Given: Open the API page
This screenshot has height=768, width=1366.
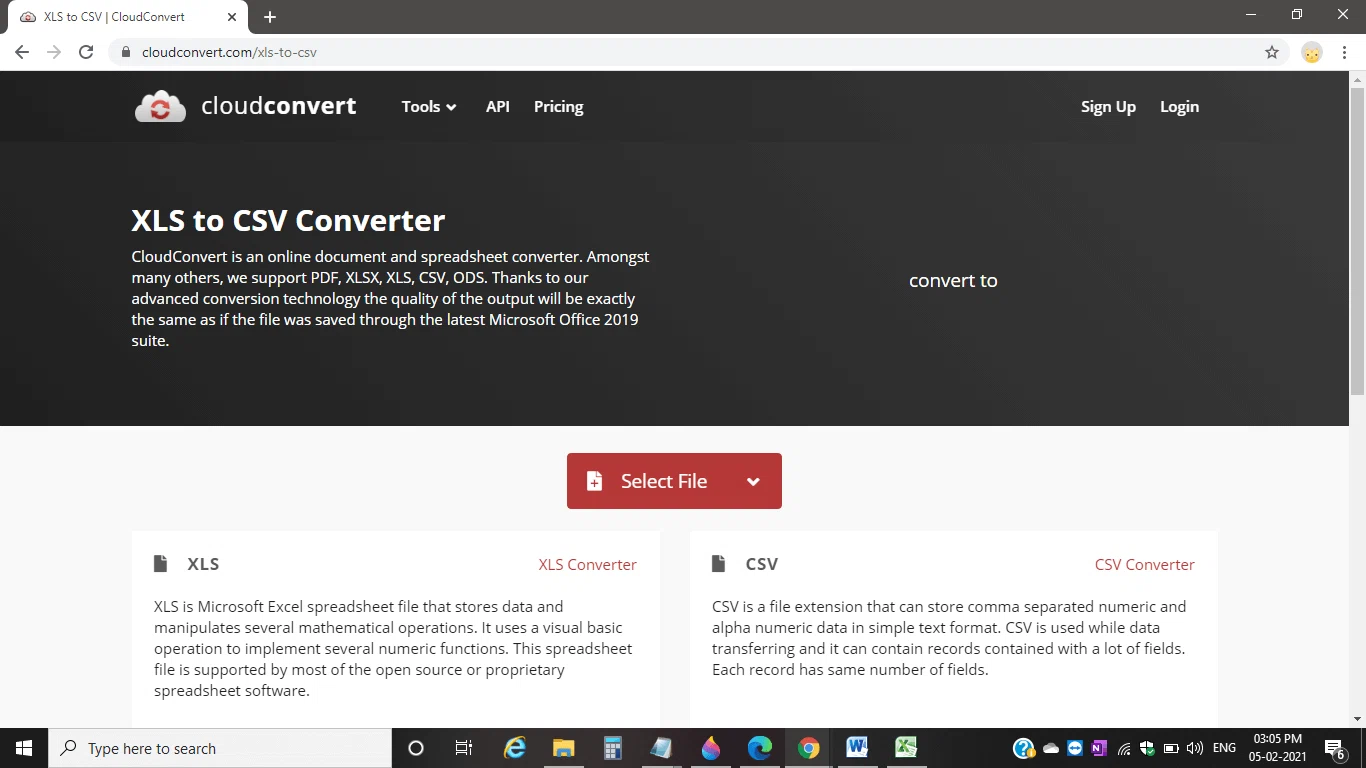Looking at the screenshot, I should (497, 106).
